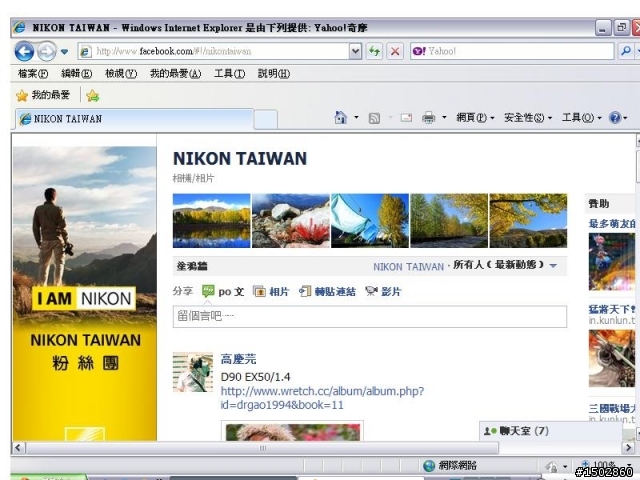Image resolution: width=640 pixels, height=480 pixels.
Task: Click the 轉貼連結 link share option
Action: (327, 291)
